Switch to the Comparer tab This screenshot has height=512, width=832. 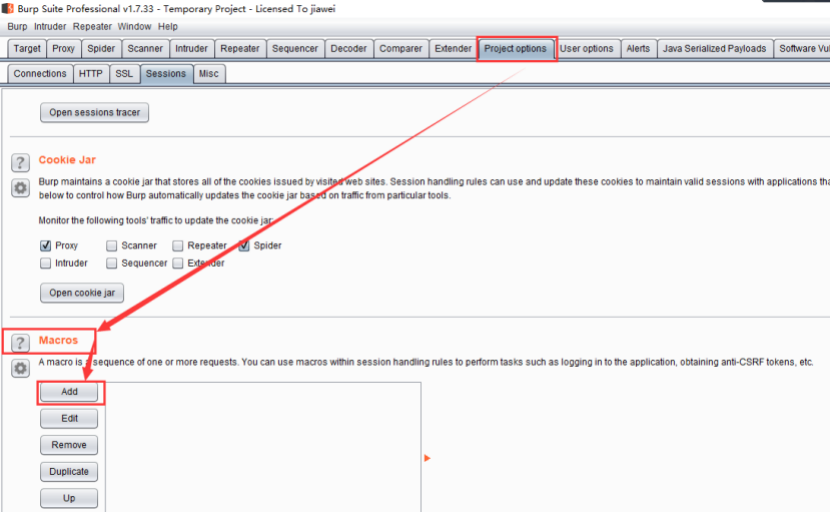401,48
